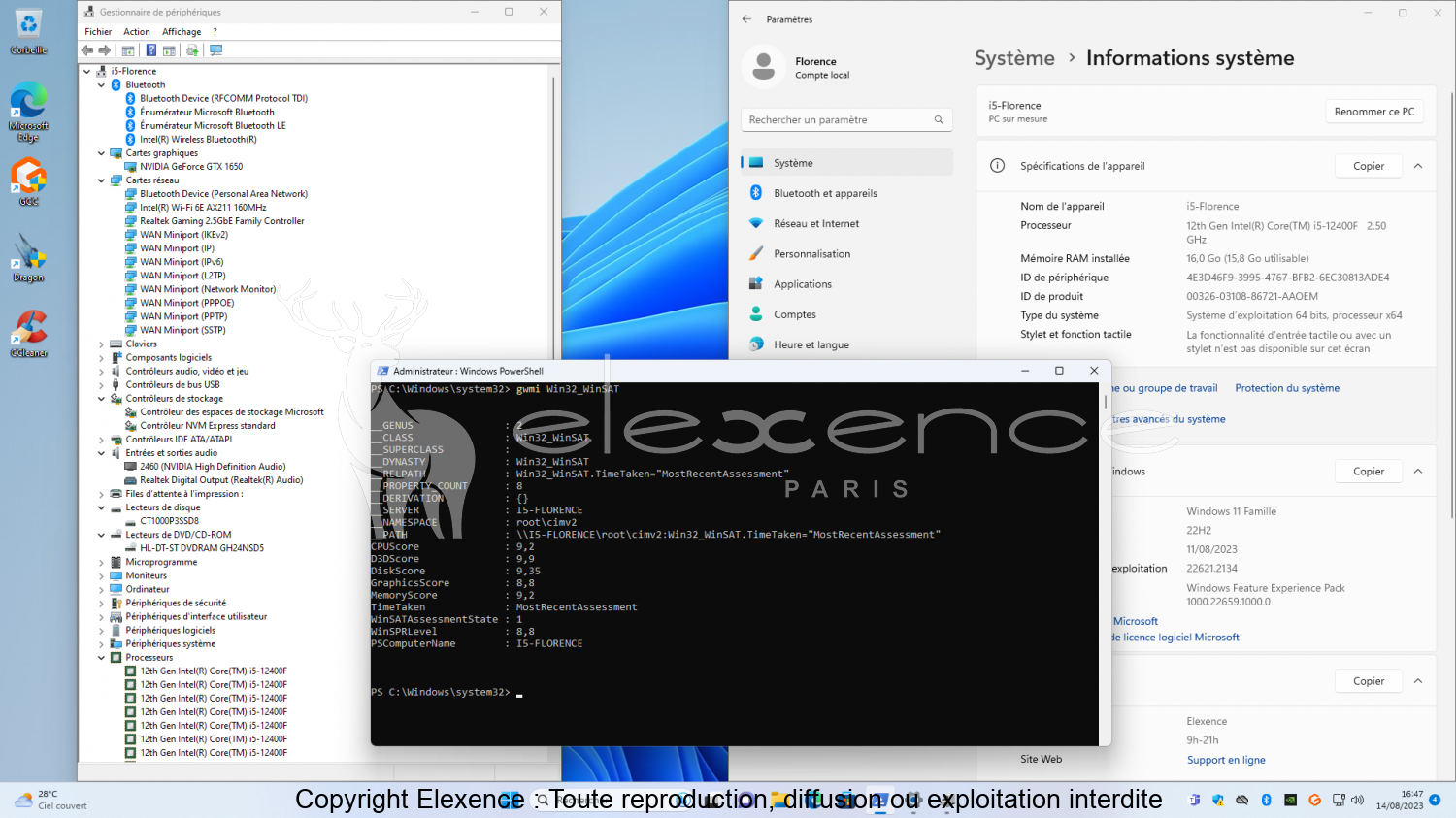
Task: Select Système in Settings sidebar
Action: pos(846,163)
